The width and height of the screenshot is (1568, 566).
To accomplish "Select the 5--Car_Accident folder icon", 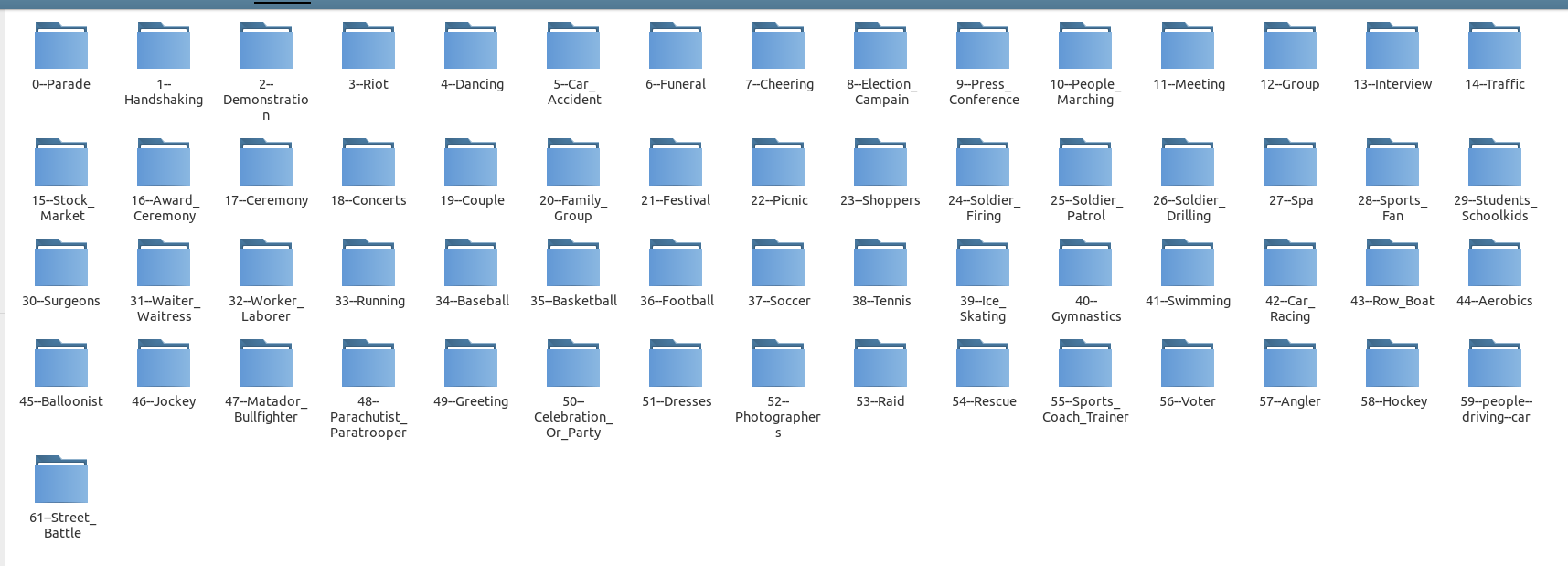I will (573, 47).
